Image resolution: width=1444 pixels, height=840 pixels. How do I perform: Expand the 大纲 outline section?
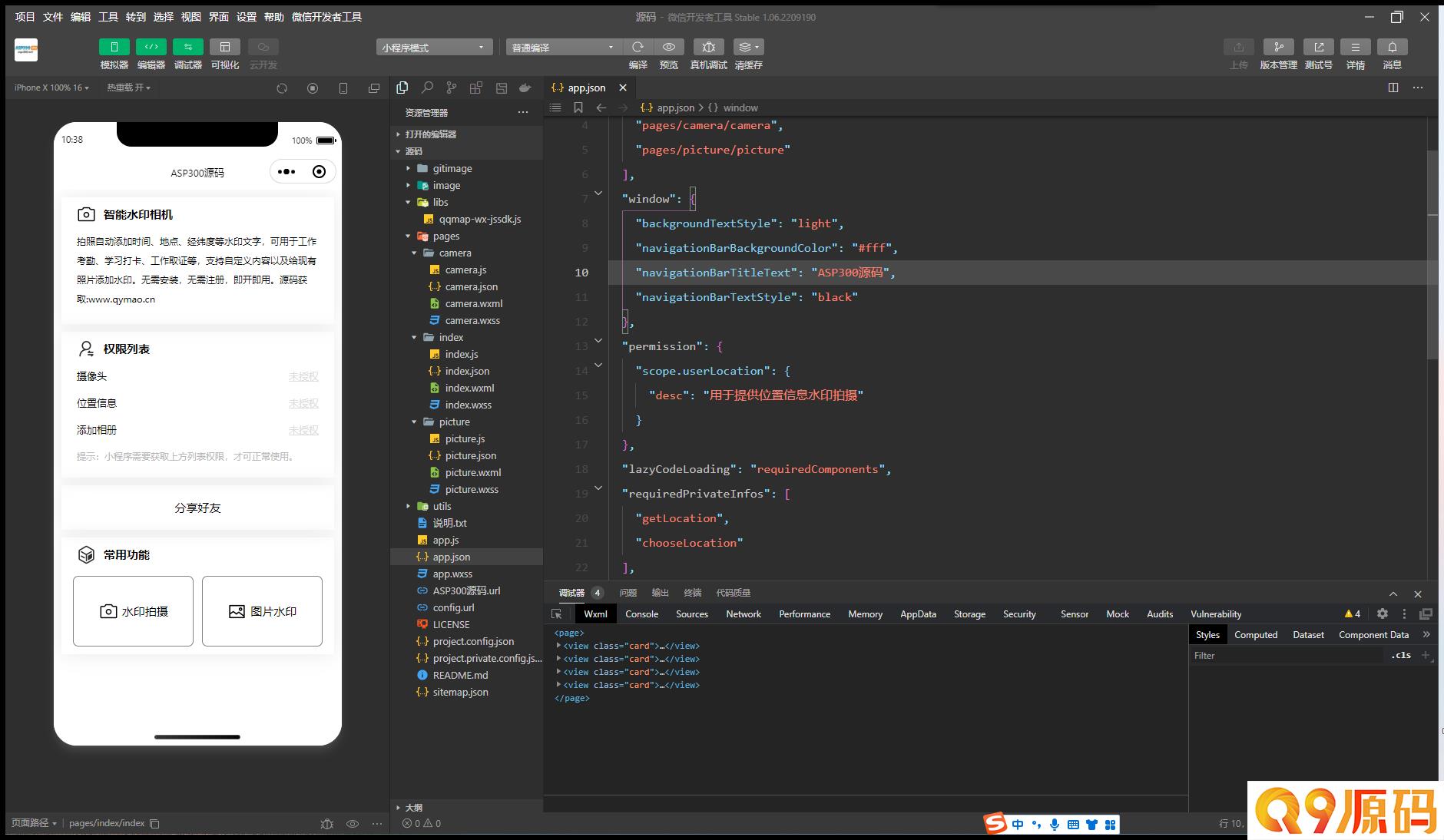click(413, 808)
